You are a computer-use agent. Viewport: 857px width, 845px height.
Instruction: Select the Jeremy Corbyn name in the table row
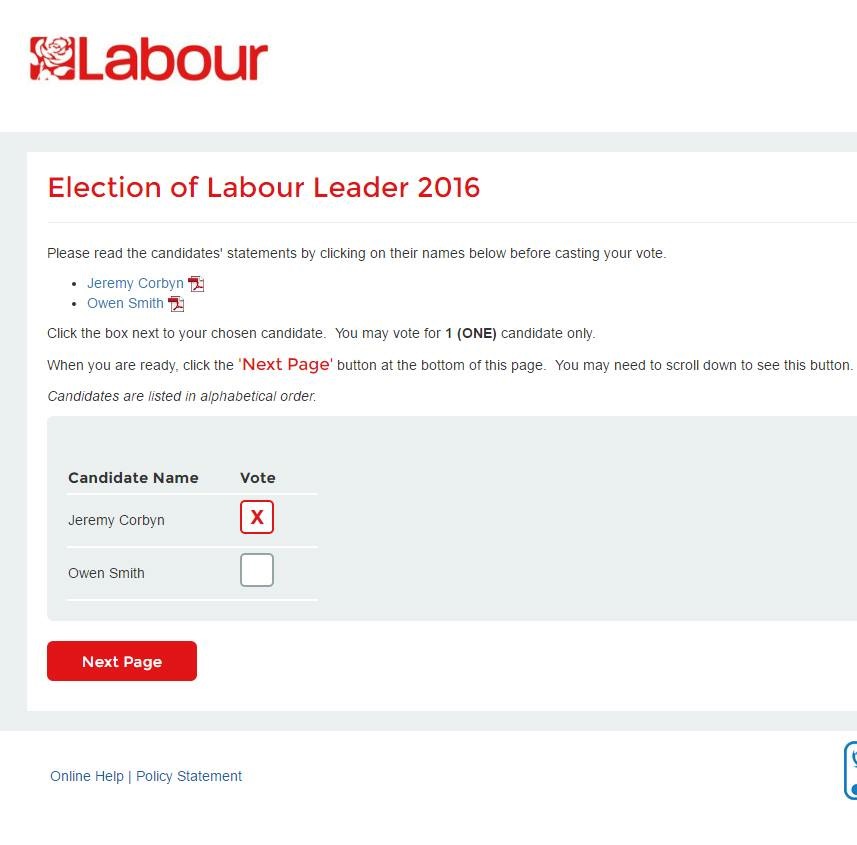pos(116,520)
